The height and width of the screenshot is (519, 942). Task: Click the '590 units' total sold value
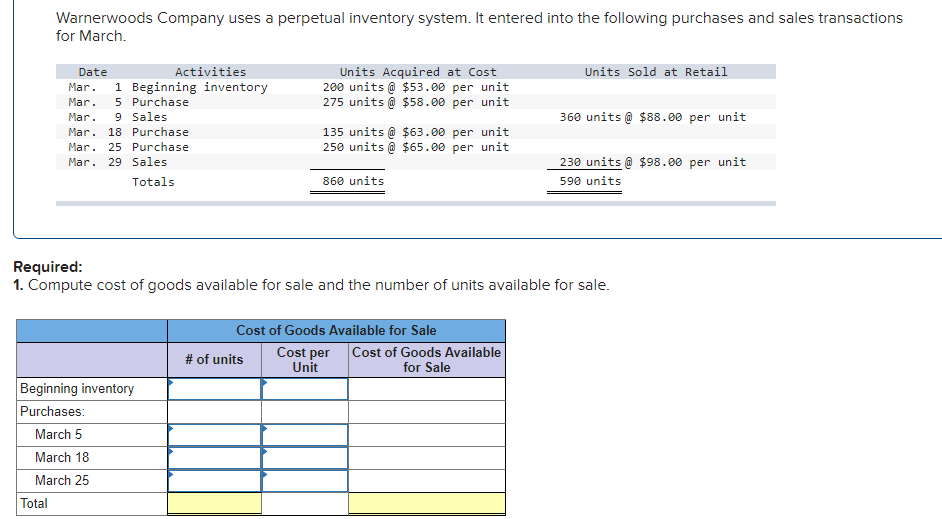point(591,181)
